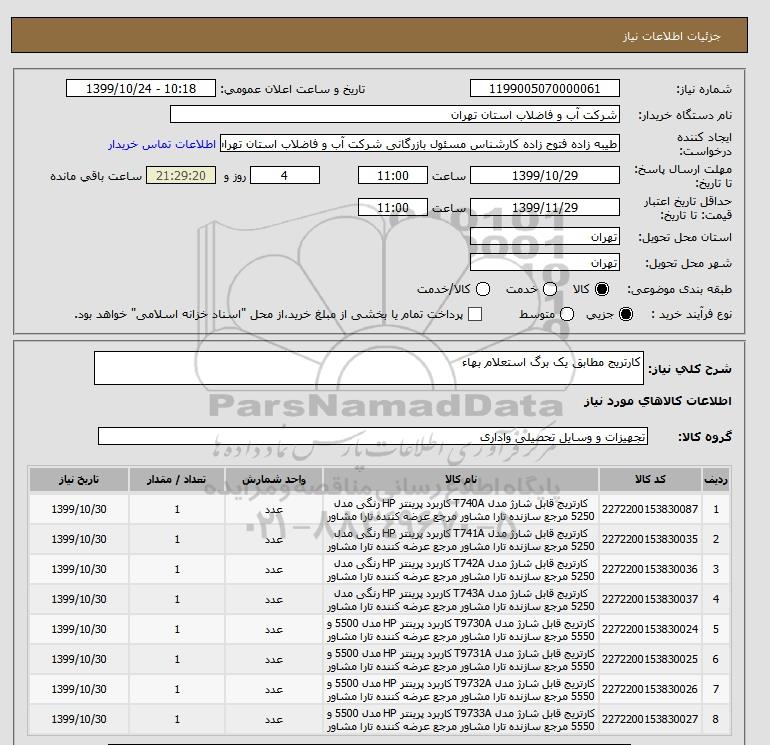The image size is (770, 745).
Task: Click item code 2272200153830087
Action: click(650, 509)
